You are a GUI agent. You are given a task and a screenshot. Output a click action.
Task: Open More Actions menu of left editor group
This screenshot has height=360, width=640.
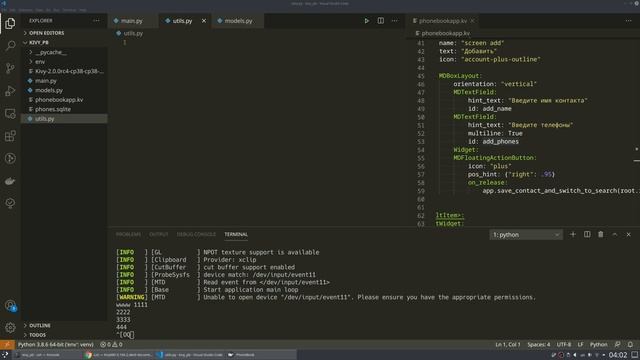(x=394, y=21)
